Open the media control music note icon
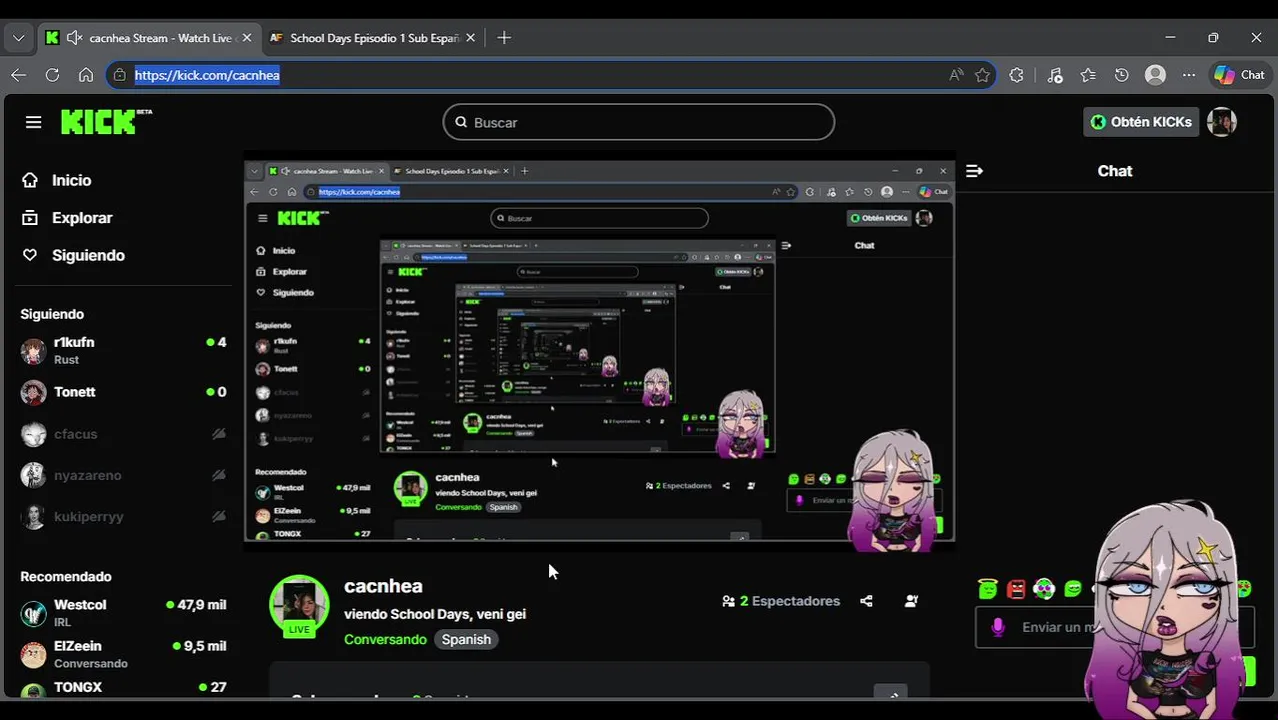The image size is (1278, 720). click(x=1055, y=75)
